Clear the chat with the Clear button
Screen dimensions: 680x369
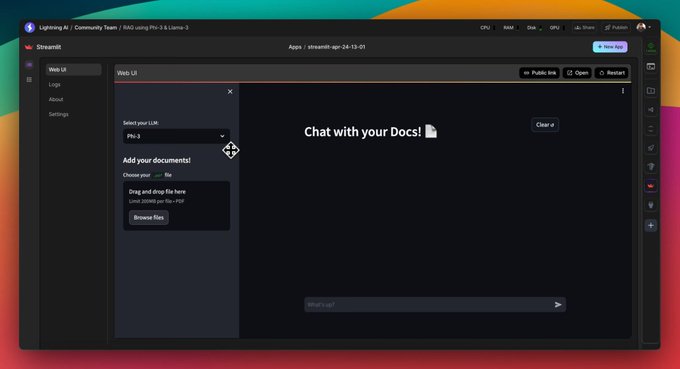click(545, 125)
